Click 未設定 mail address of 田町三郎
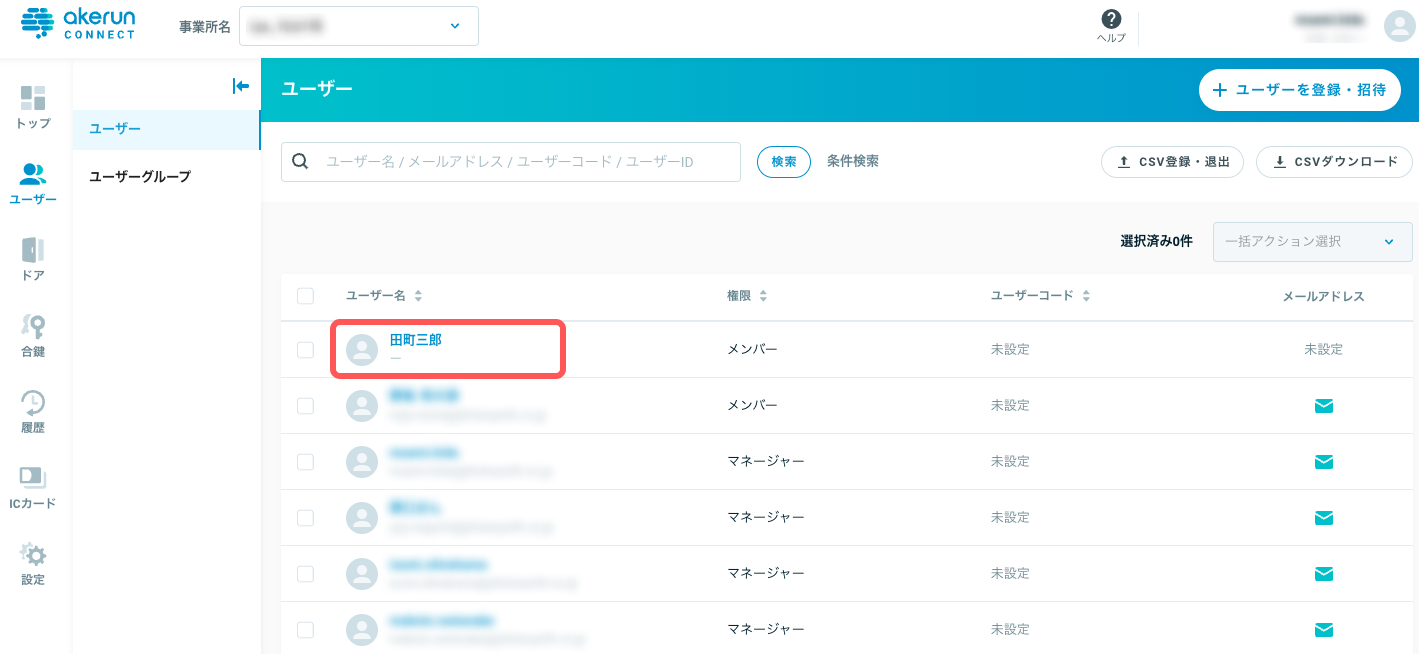The image size is (1419, 654). pyautogui.click(x=1323, y=350)
